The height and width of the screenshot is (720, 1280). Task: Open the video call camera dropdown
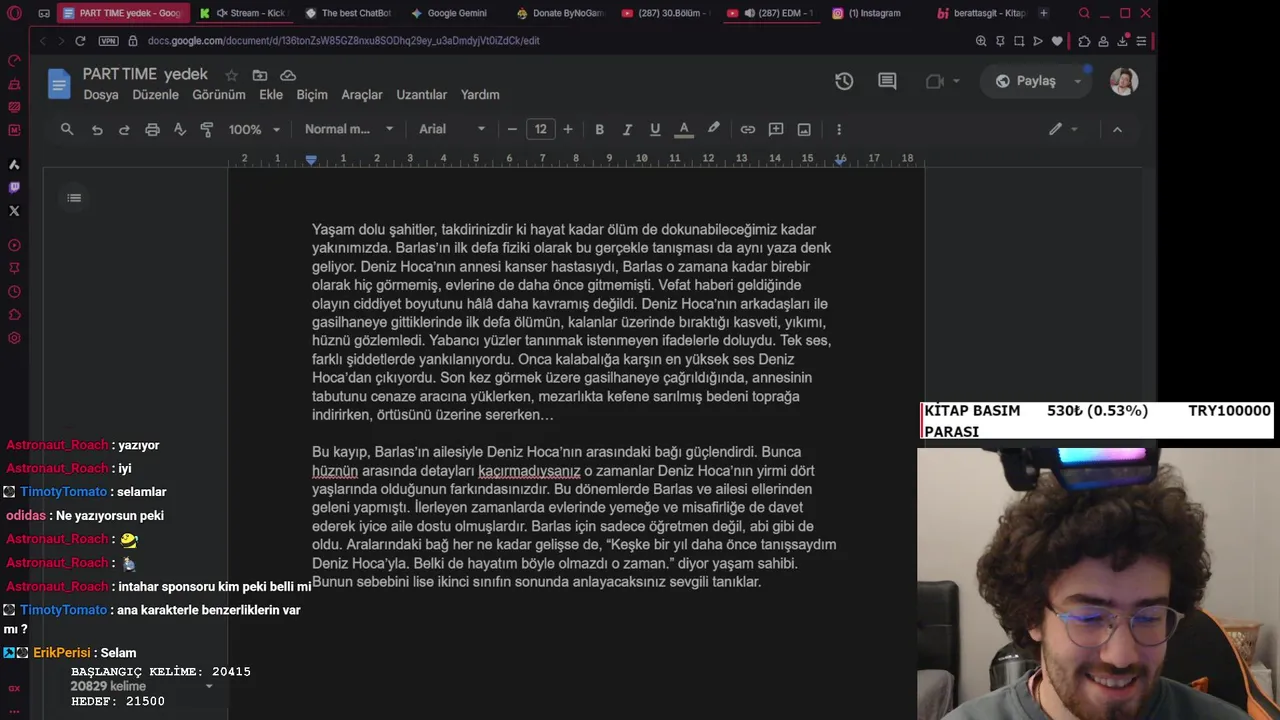[943, 81]
